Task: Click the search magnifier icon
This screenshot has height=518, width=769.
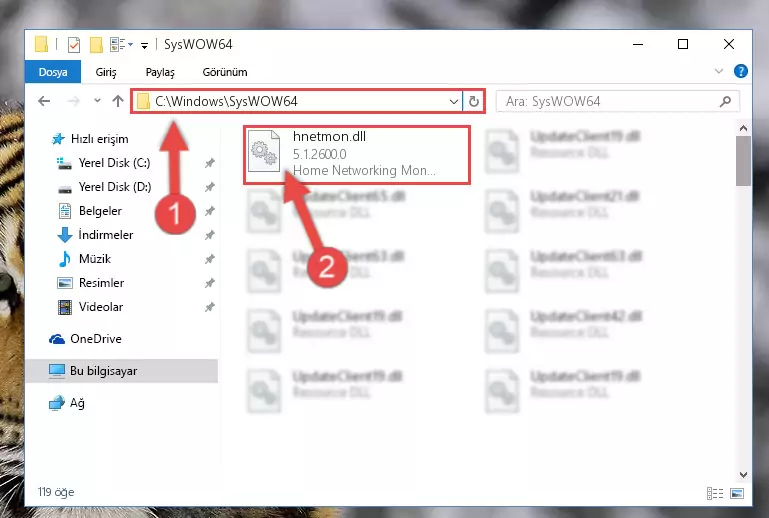Action: (725, 102)
